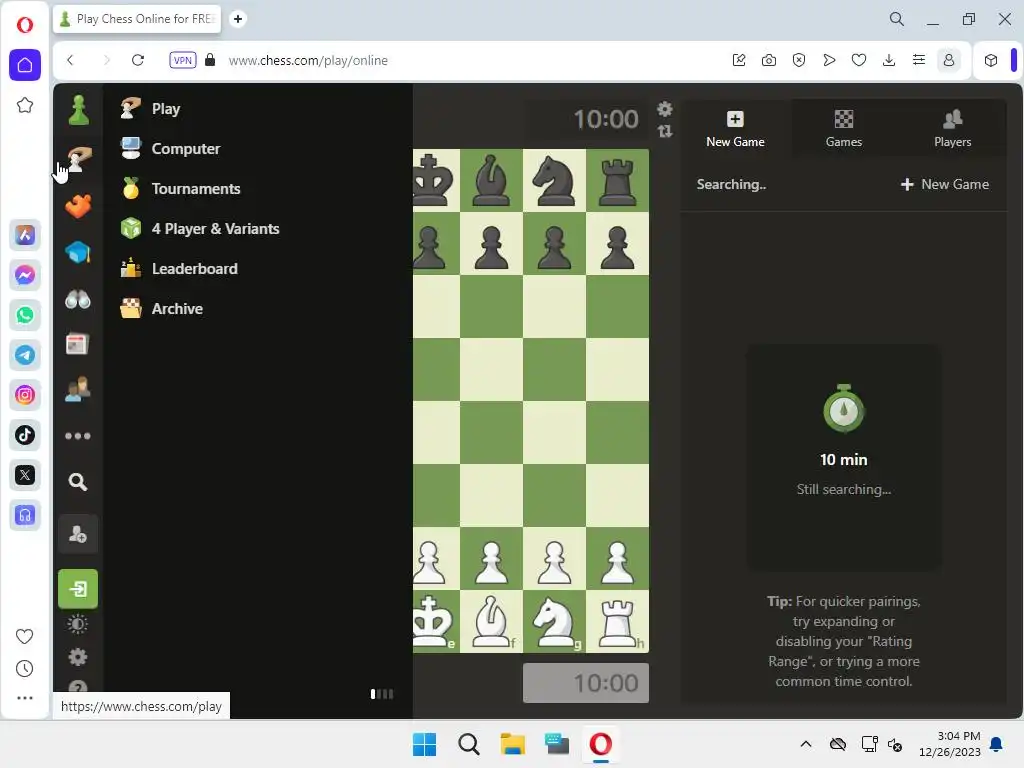This screenshot has width=1024, height=768.
Task: Open X (Twitter) in Opera sidebar
Action: tap(25, 475)
